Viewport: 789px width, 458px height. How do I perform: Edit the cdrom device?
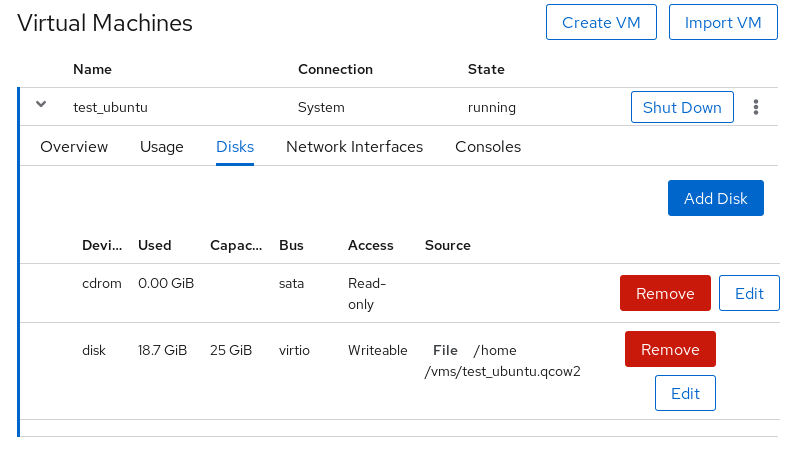[749, 293]
